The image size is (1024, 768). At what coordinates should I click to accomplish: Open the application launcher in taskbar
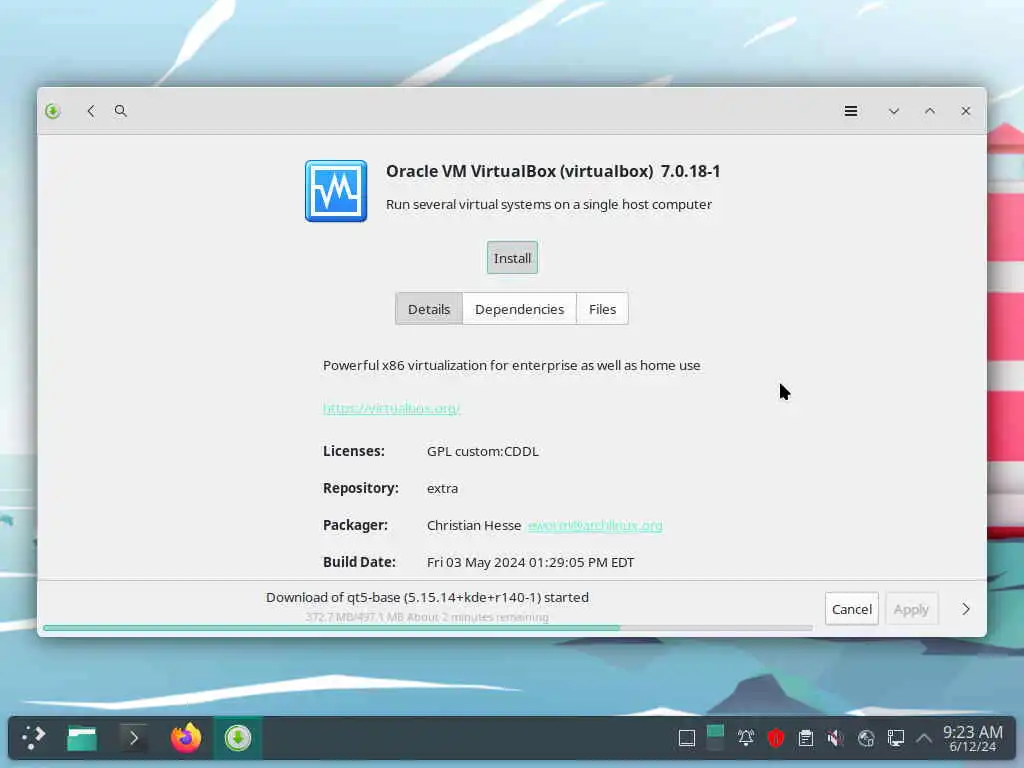[33, 738]
